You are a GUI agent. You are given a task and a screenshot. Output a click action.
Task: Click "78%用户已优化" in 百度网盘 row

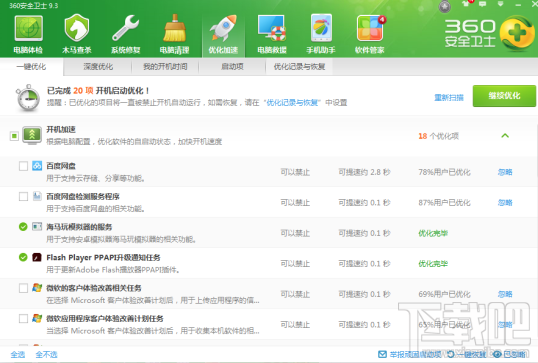(444, 172)
